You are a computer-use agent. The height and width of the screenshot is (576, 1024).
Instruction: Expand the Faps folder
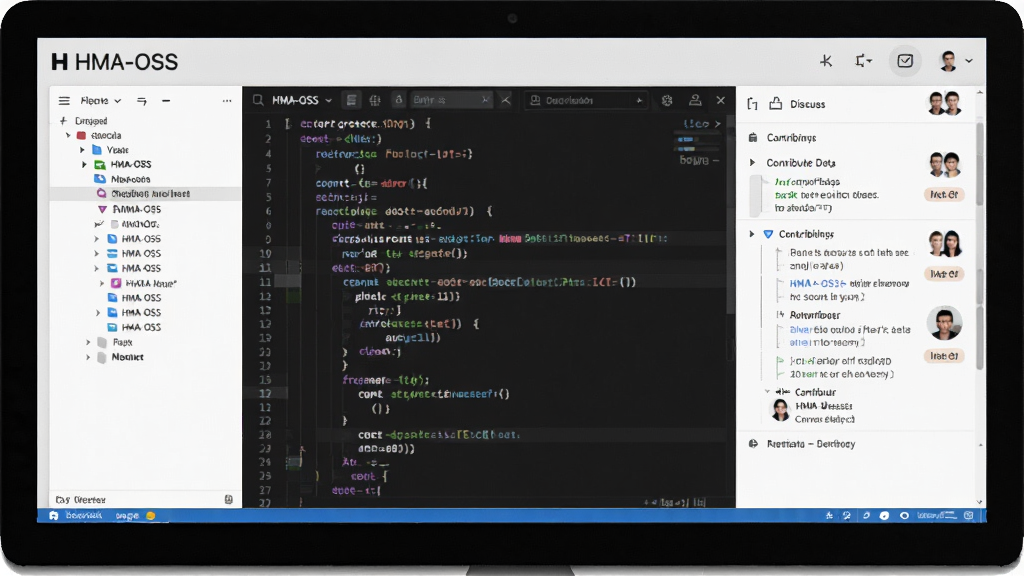coord(88,342)
